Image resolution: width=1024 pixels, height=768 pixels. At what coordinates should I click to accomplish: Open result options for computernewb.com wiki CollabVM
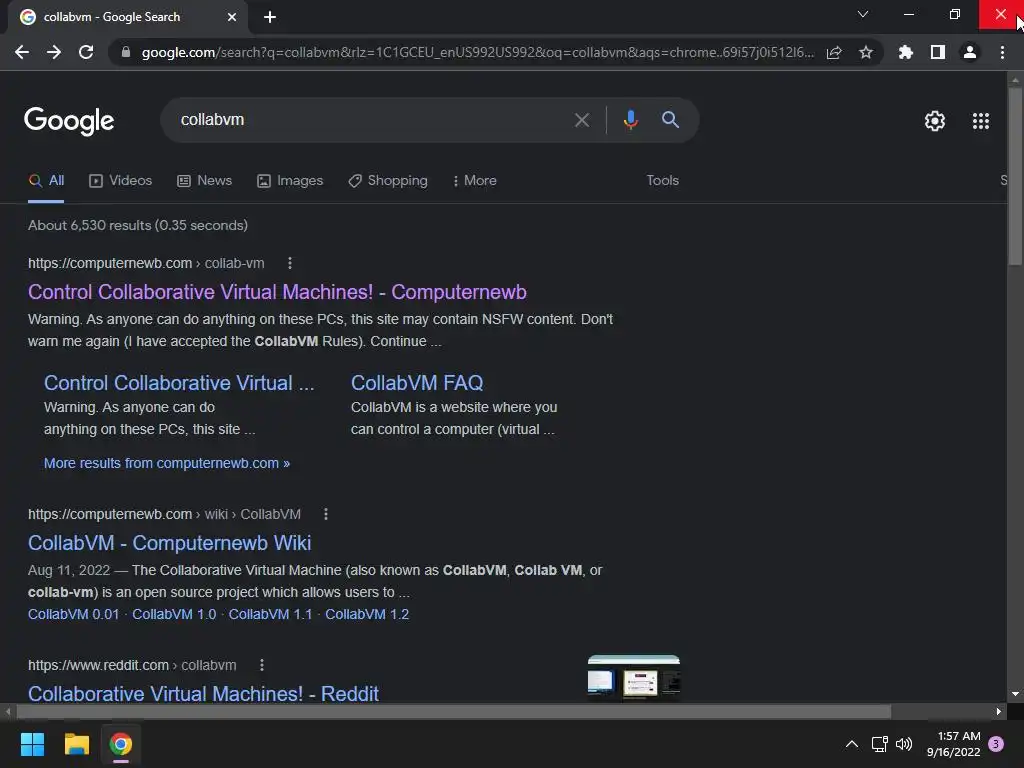[326, 515]
